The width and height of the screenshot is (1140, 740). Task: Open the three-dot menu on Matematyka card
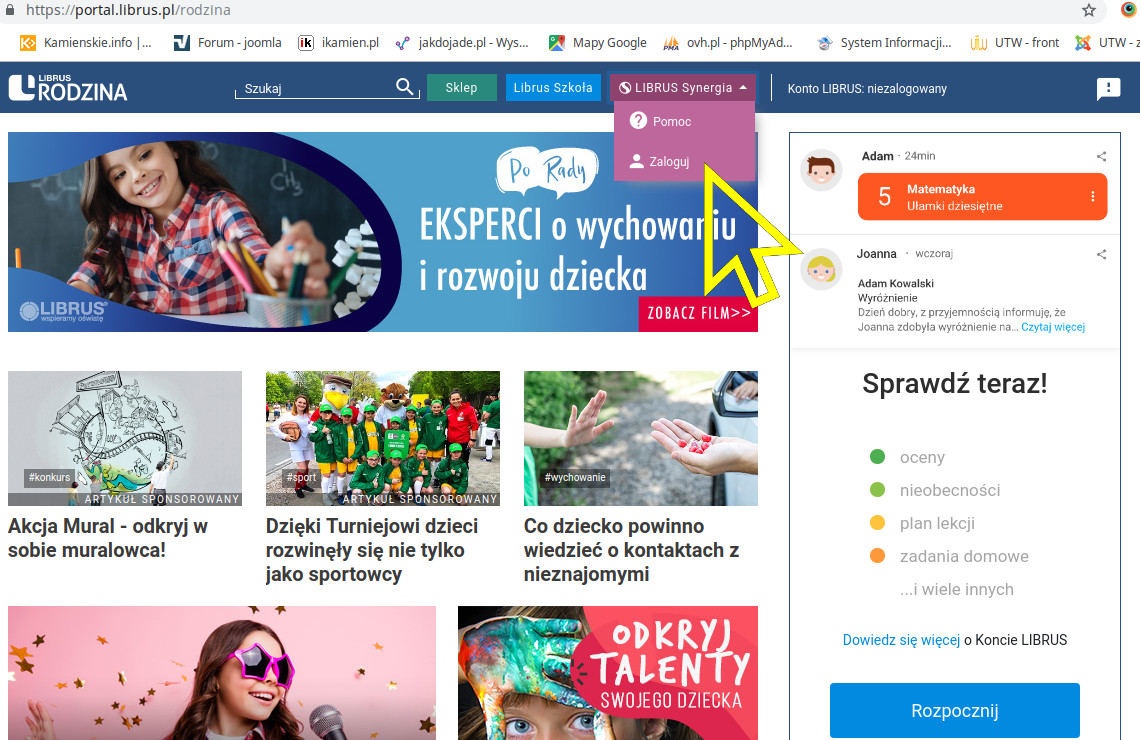pos(1092,196)
